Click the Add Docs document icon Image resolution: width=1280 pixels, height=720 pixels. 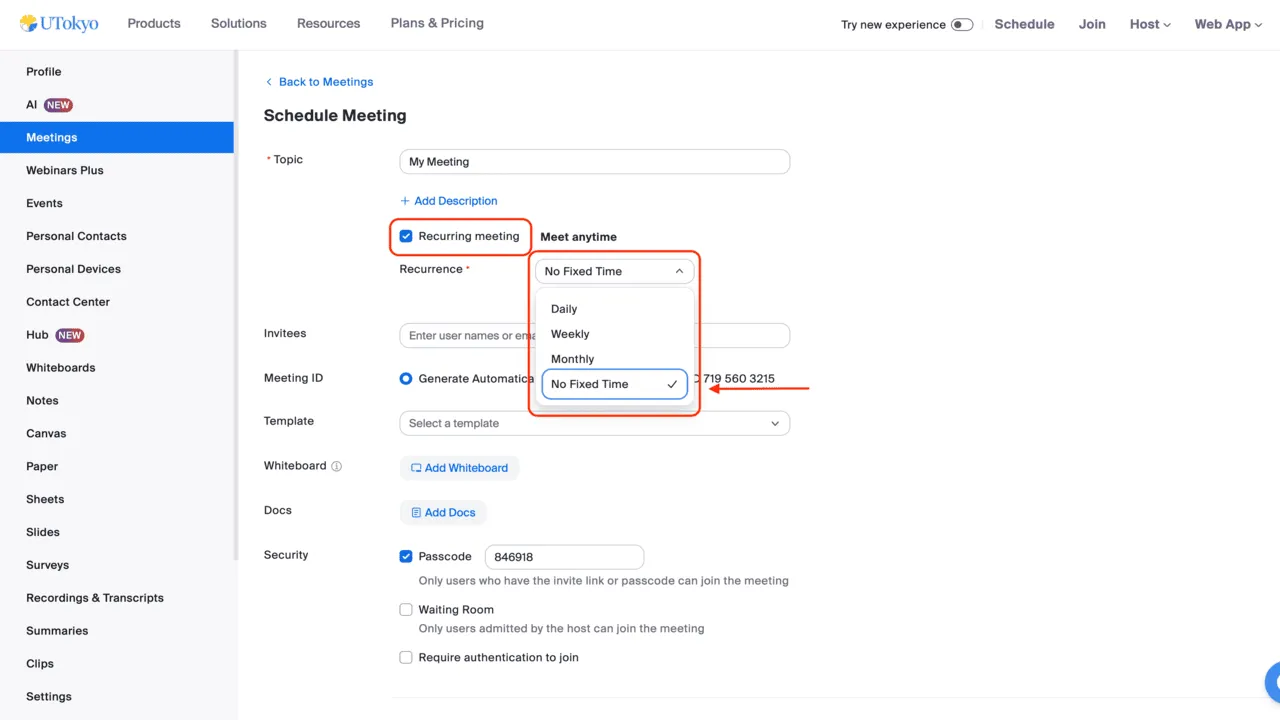pos(416,513)
